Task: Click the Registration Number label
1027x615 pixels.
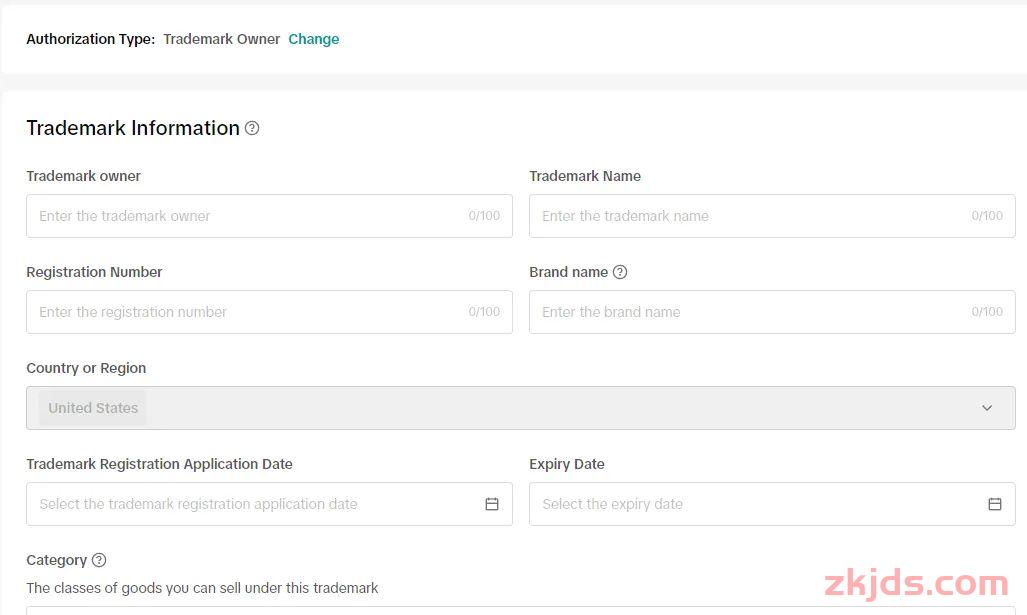Action: [94, 272]
